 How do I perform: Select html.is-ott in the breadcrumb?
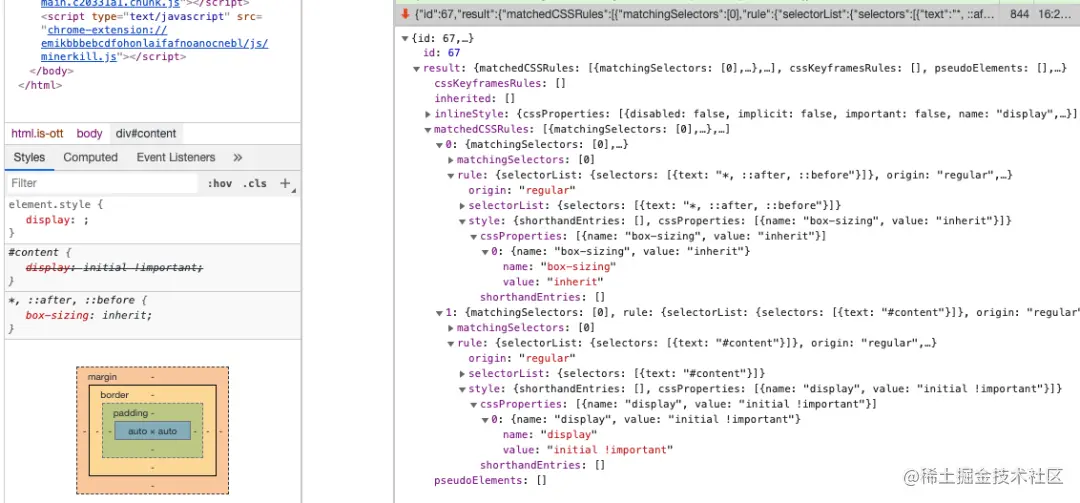point(37,134)
